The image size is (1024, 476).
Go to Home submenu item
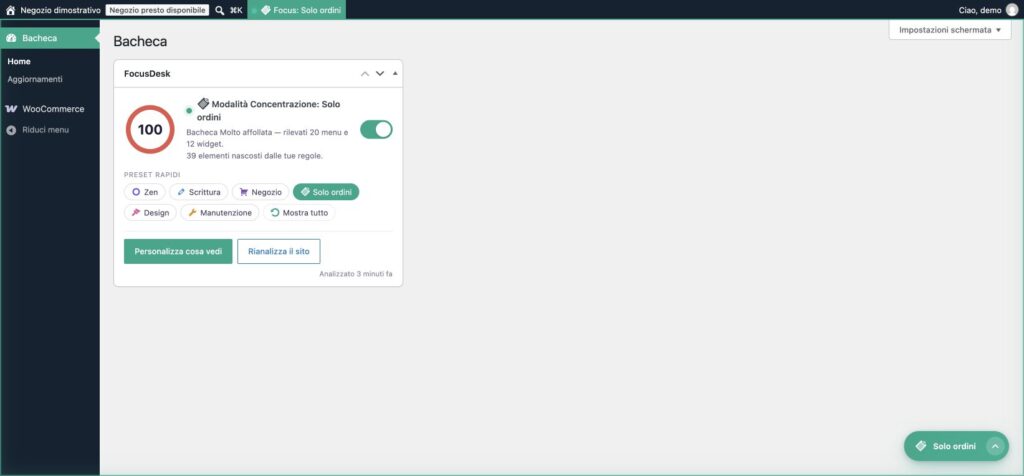(x=19, y=61)
